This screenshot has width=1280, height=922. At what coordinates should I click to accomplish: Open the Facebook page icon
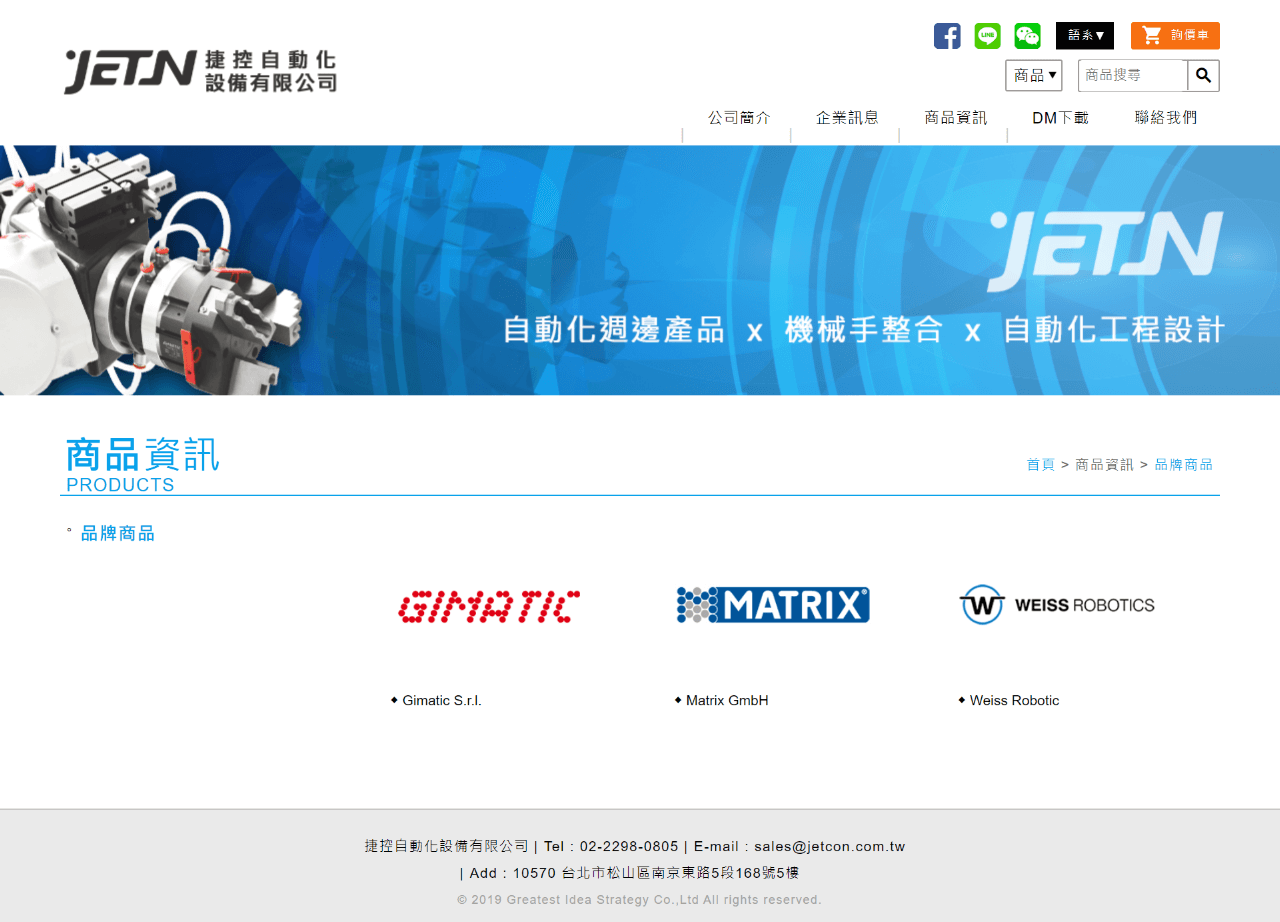tap(947, 36)
